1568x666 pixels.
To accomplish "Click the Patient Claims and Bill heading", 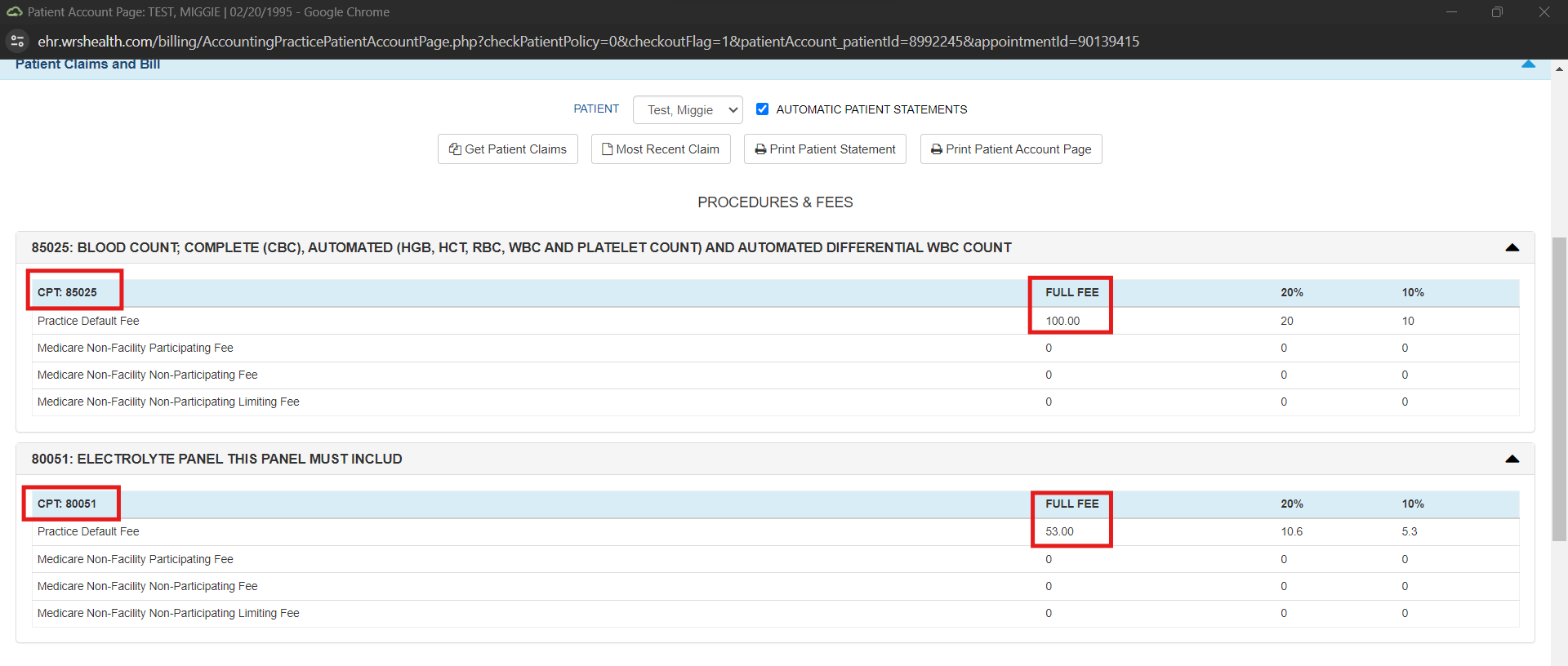I will [87, 64].
